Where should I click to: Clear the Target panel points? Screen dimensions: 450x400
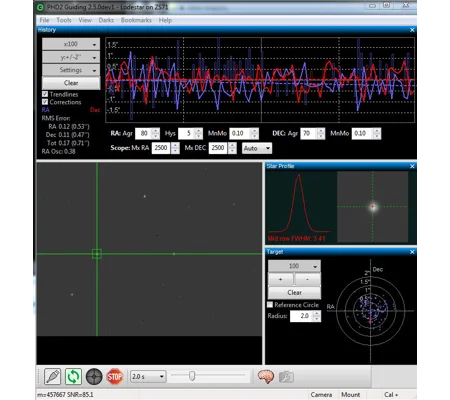tap(294, 293)
